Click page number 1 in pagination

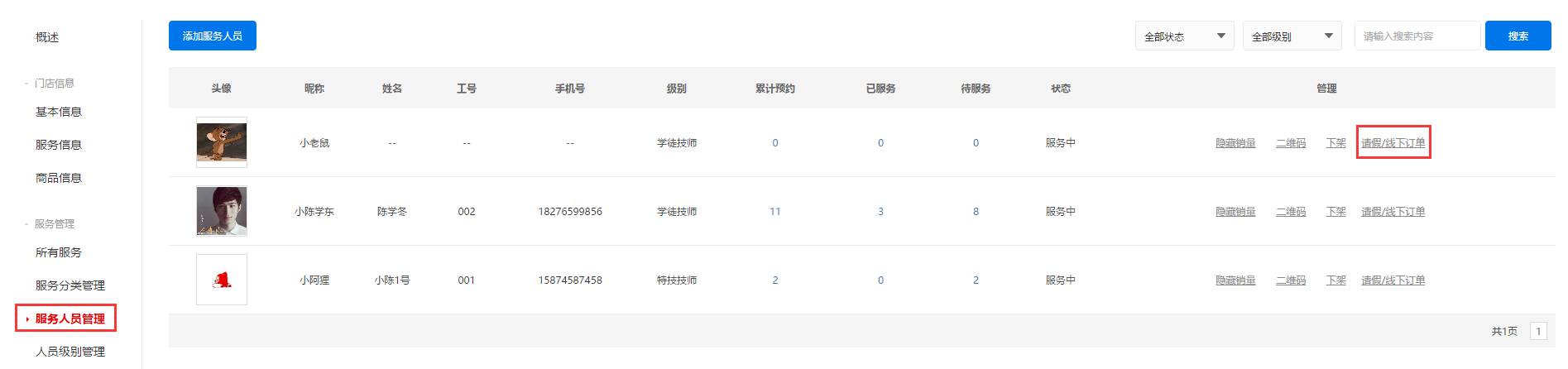click(x=1538, y=331)
